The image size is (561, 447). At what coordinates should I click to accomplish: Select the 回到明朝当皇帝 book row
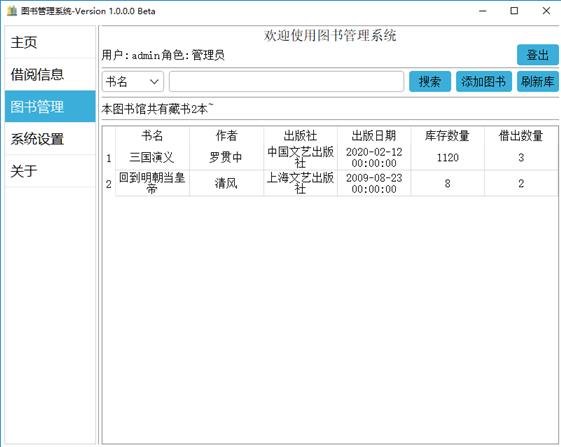pos(336,183)
